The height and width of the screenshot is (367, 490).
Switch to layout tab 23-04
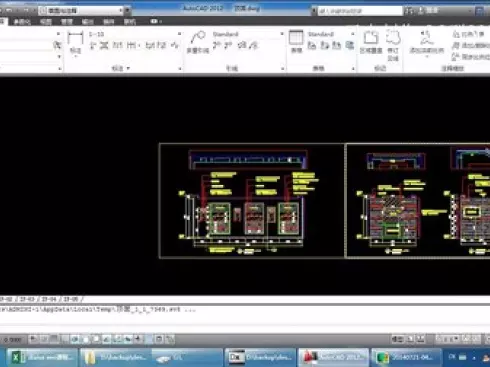(x=49, y=299)
